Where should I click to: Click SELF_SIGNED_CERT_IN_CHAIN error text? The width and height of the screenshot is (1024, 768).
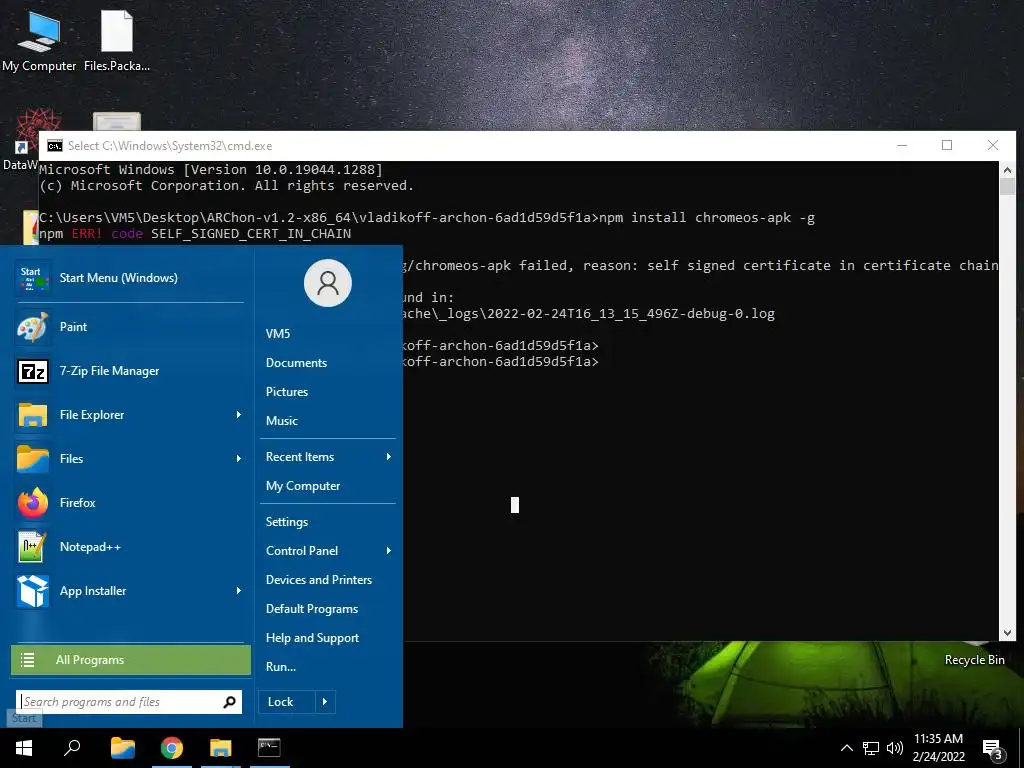pos(251,234)
